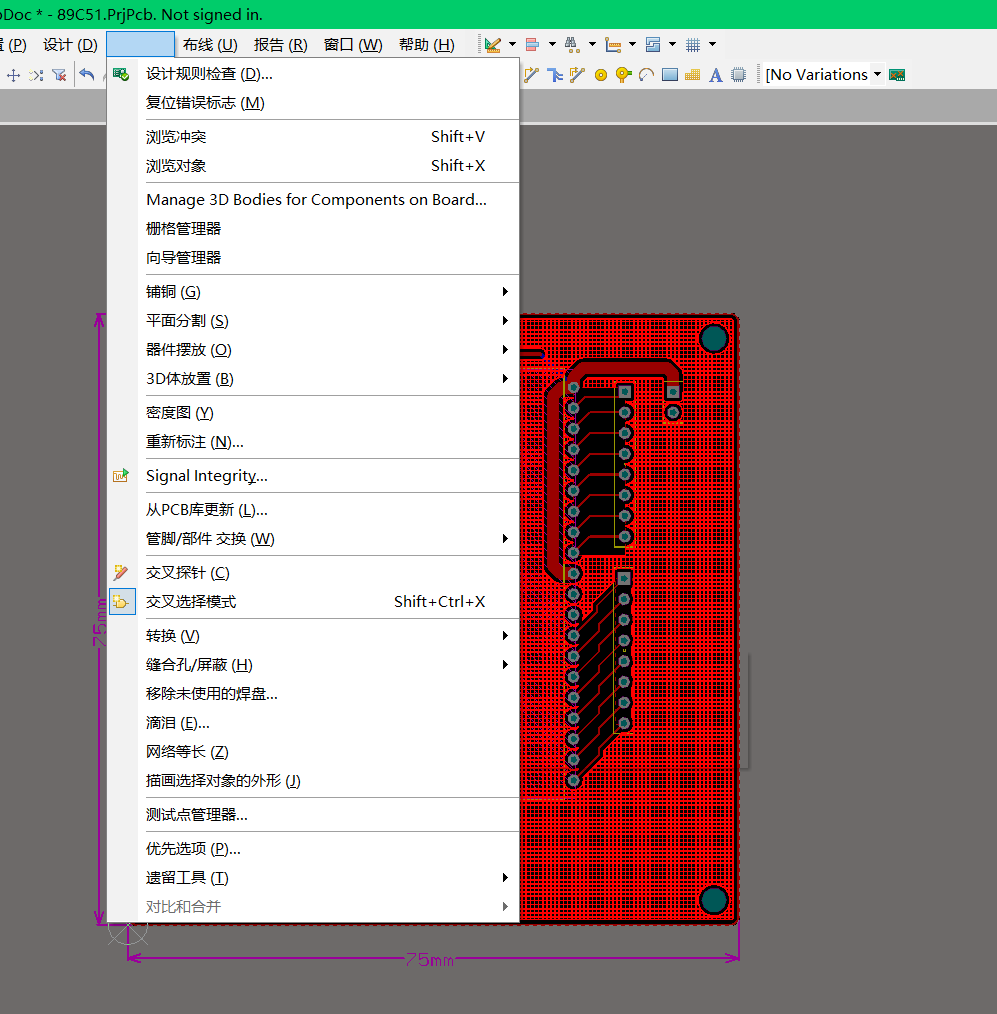997x1014 pixels.
Task: Open the 帮助 (H) menu
Action: 427,45
